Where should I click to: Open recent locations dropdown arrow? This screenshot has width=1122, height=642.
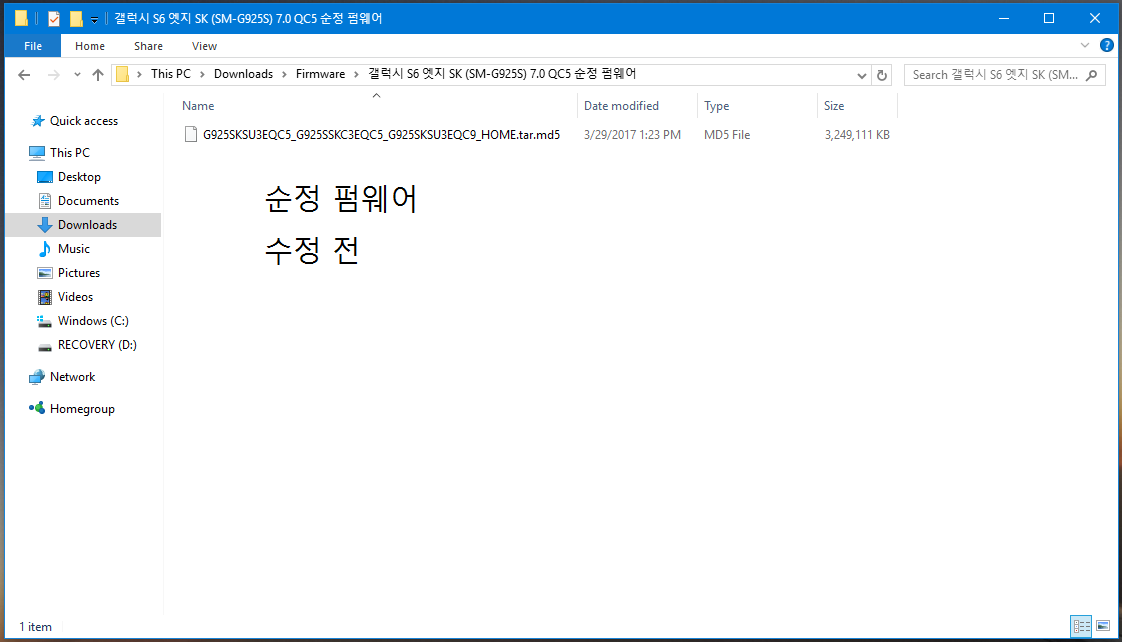tap(77, 75)
